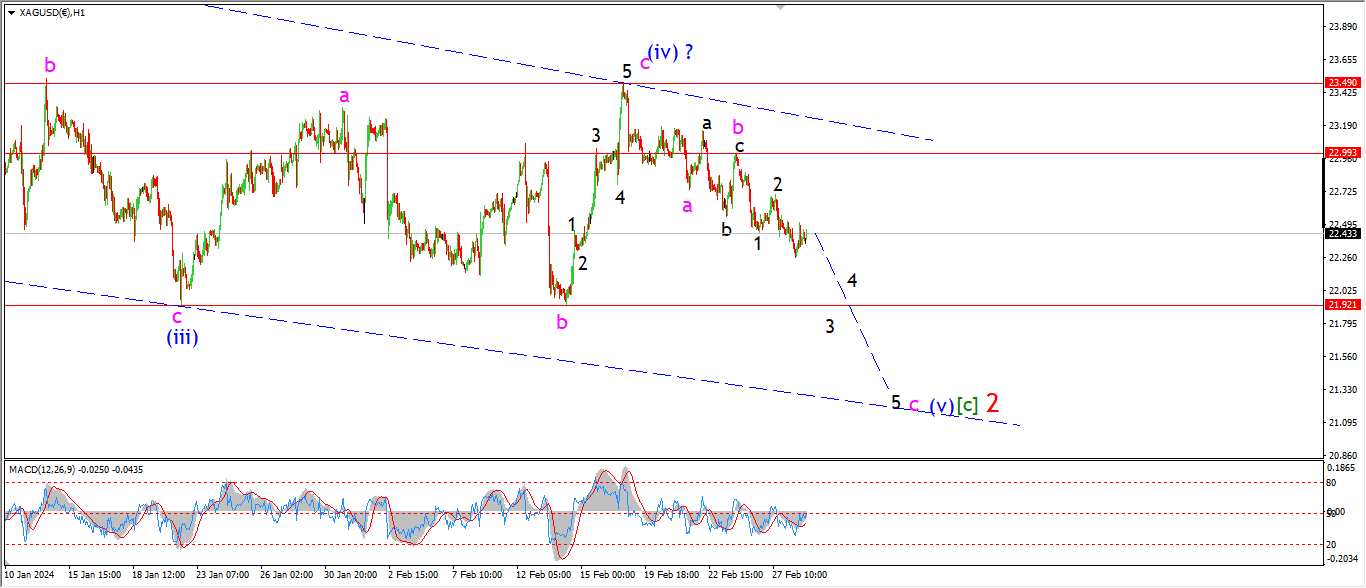Select the chart shift triangle marker at top
1366x588 pixels.
783,6
